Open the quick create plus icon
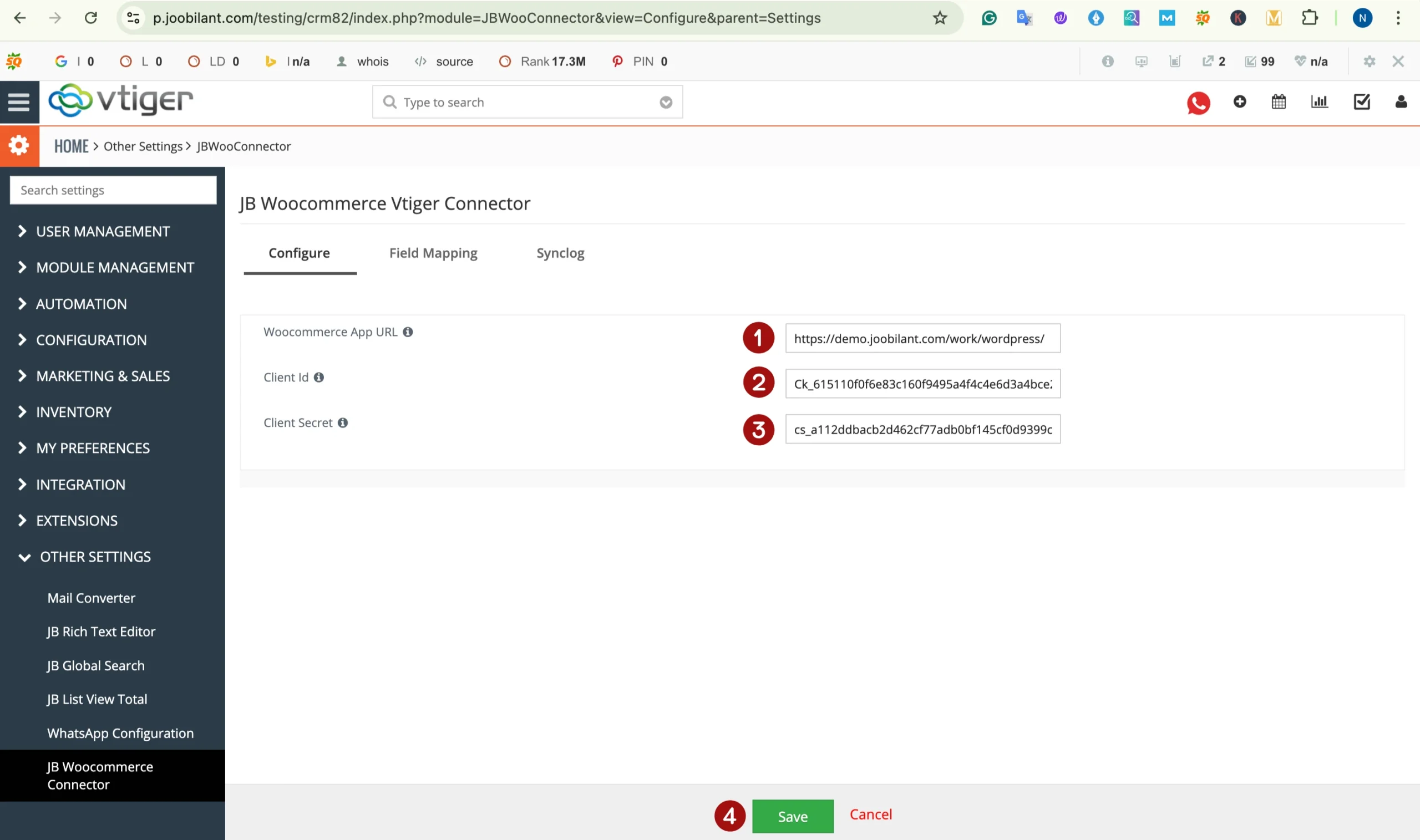The image size is (1420, 840). click(x=1239, y=102)
